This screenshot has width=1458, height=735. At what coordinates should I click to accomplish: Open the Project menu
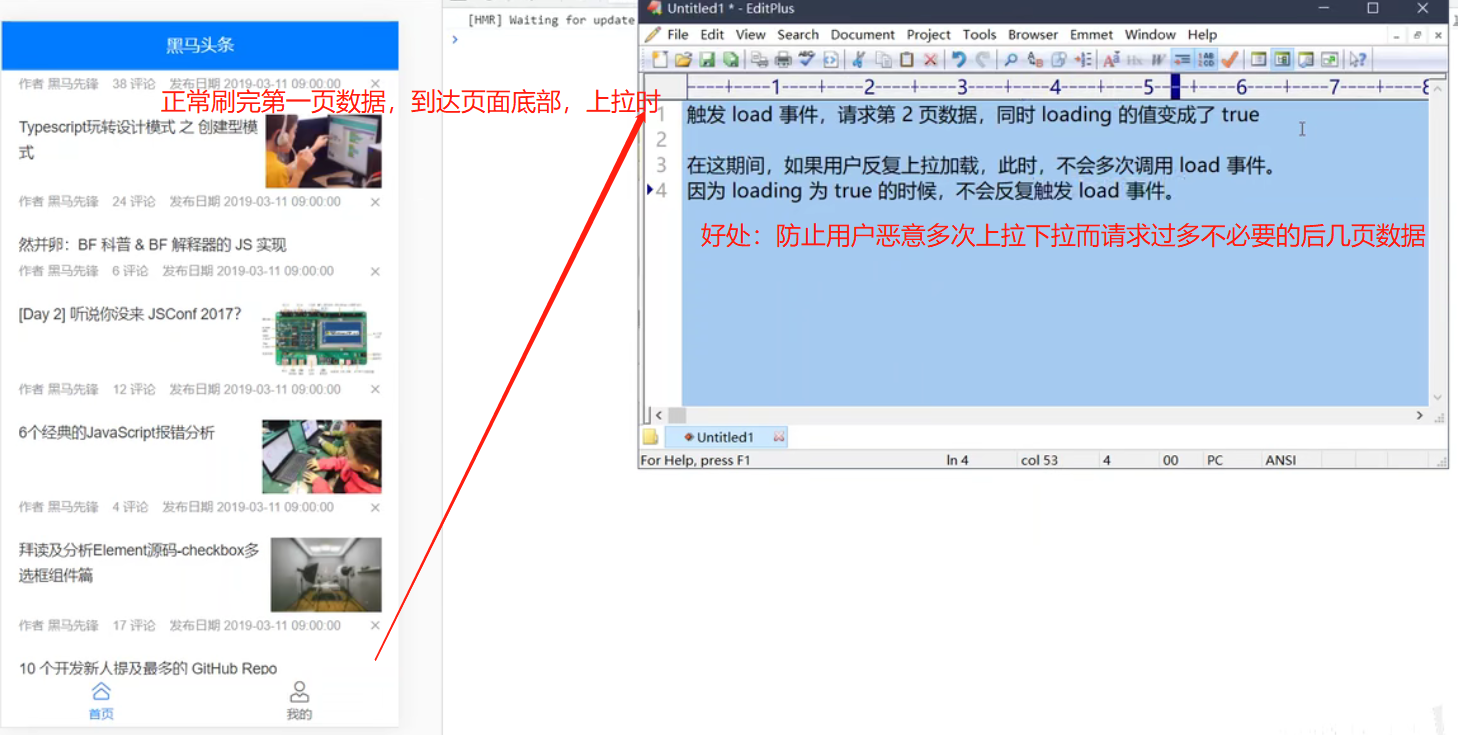pyautogui.click(x=929, y=34)
